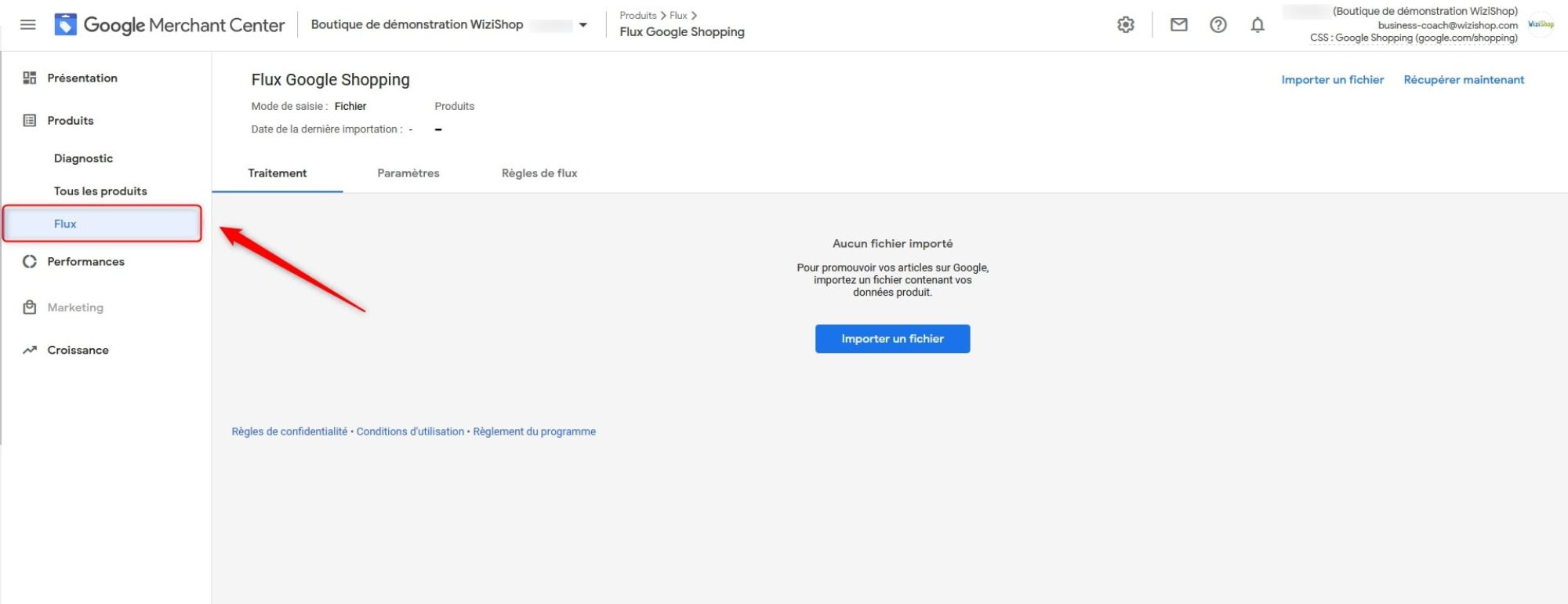
Task: Open Performances in the sidebar
Action: [x=85, y=261]
